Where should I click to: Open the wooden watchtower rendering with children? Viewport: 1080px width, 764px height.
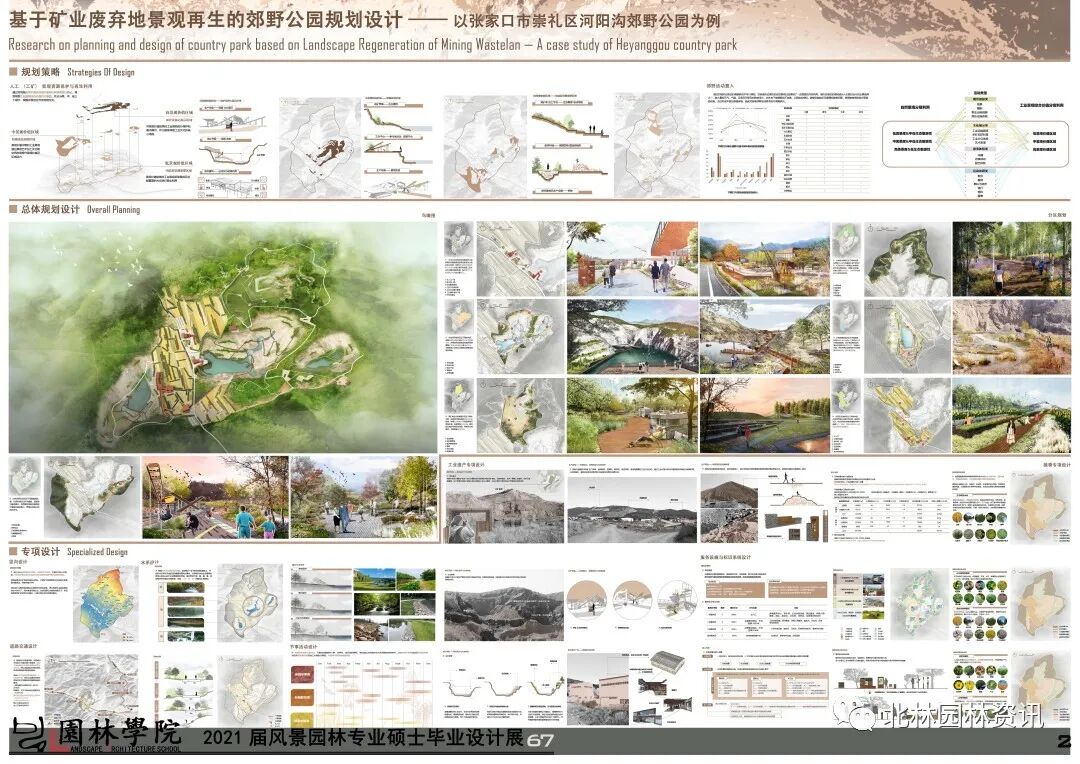coord(216,497)
